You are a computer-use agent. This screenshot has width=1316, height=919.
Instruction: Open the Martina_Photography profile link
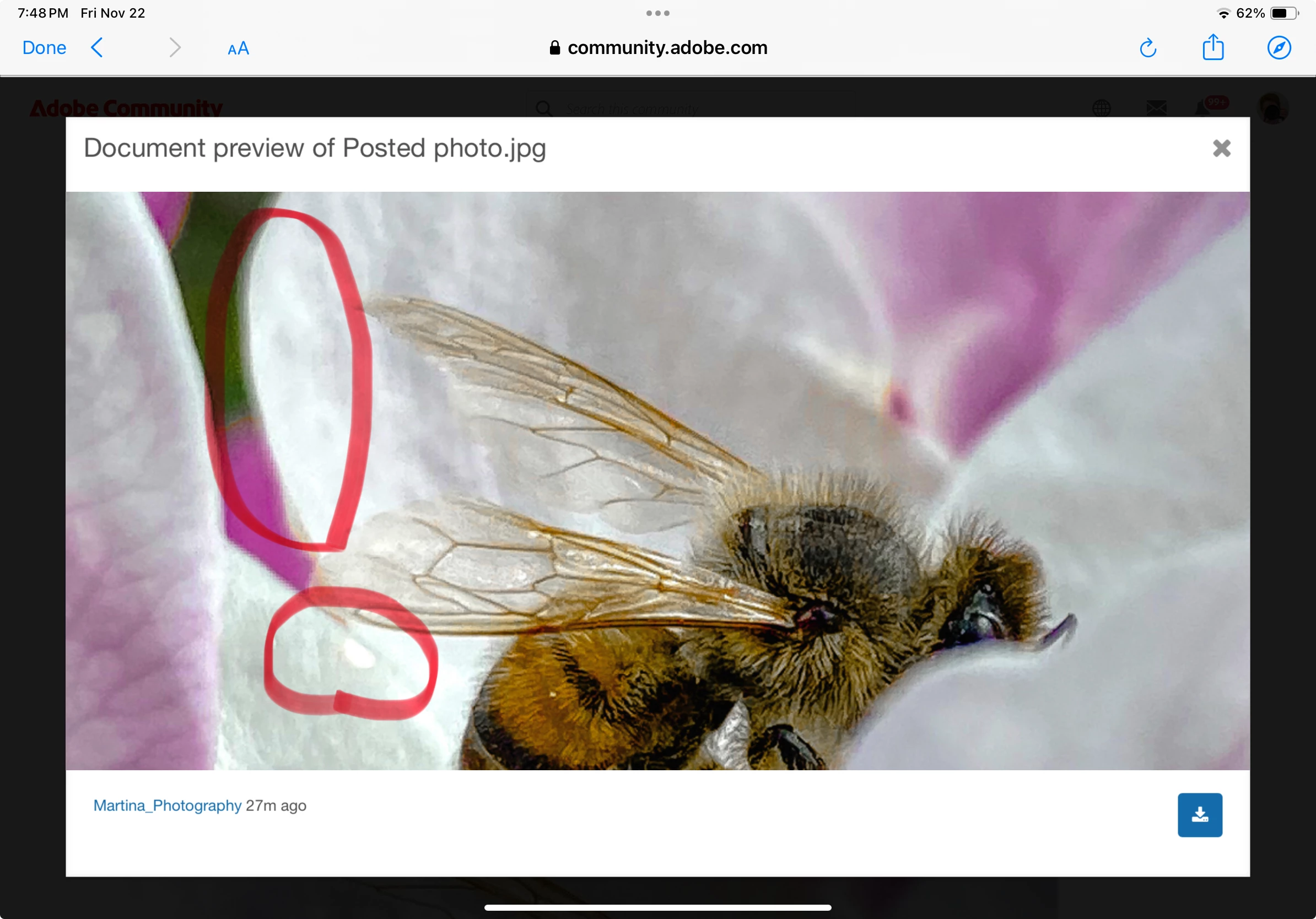tap(168, 805)
